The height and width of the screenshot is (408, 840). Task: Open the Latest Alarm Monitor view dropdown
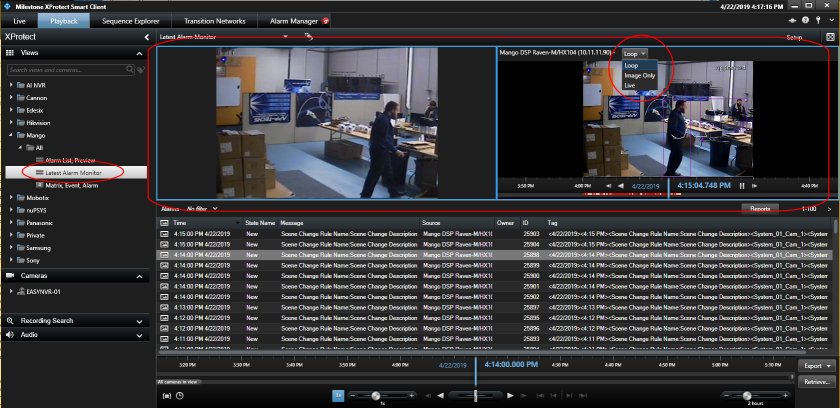(286, 37)
